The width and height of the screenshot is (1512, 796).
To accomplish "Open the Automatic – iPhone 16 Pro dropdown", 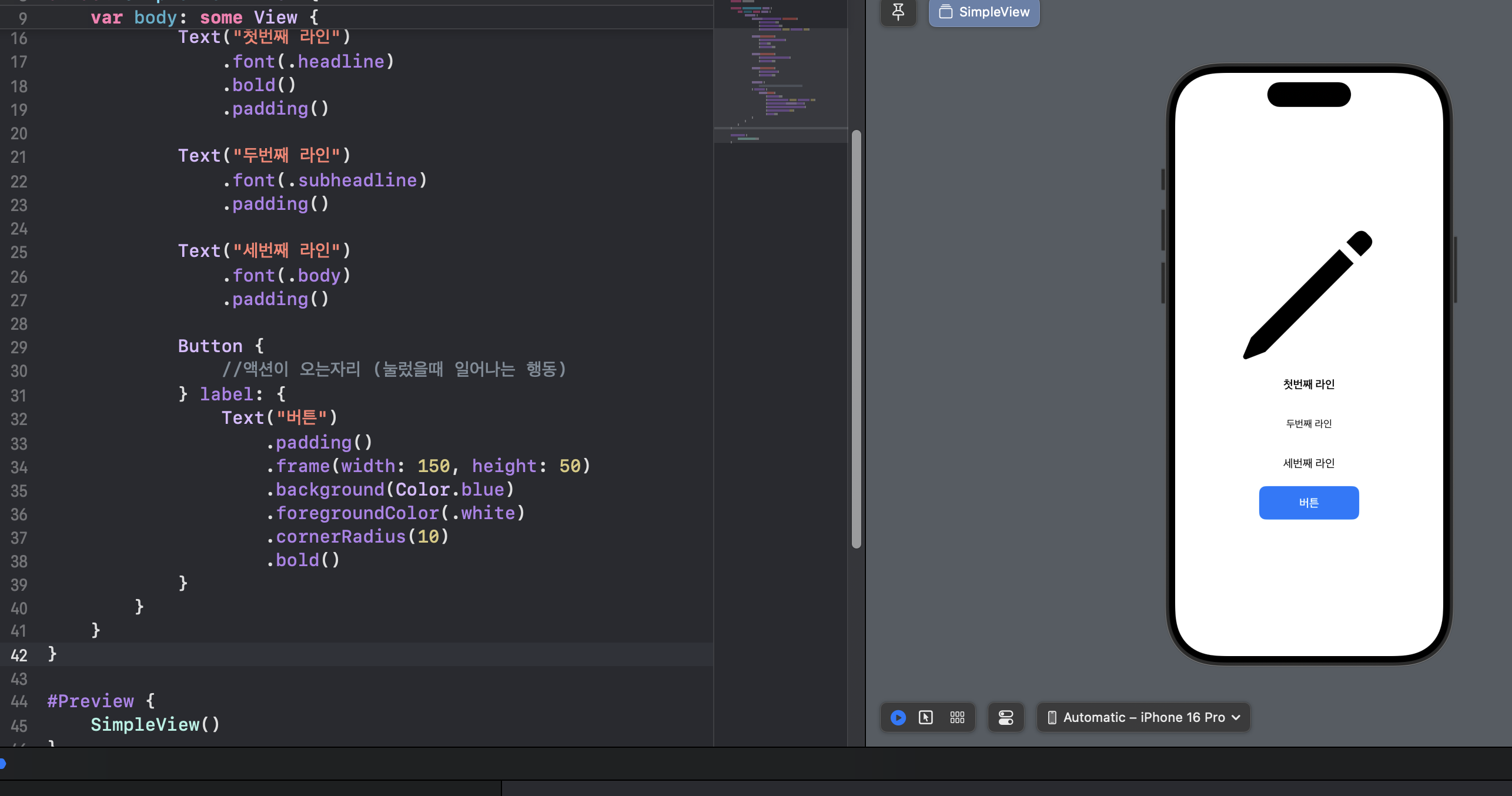I will (x=1143, y=717).
